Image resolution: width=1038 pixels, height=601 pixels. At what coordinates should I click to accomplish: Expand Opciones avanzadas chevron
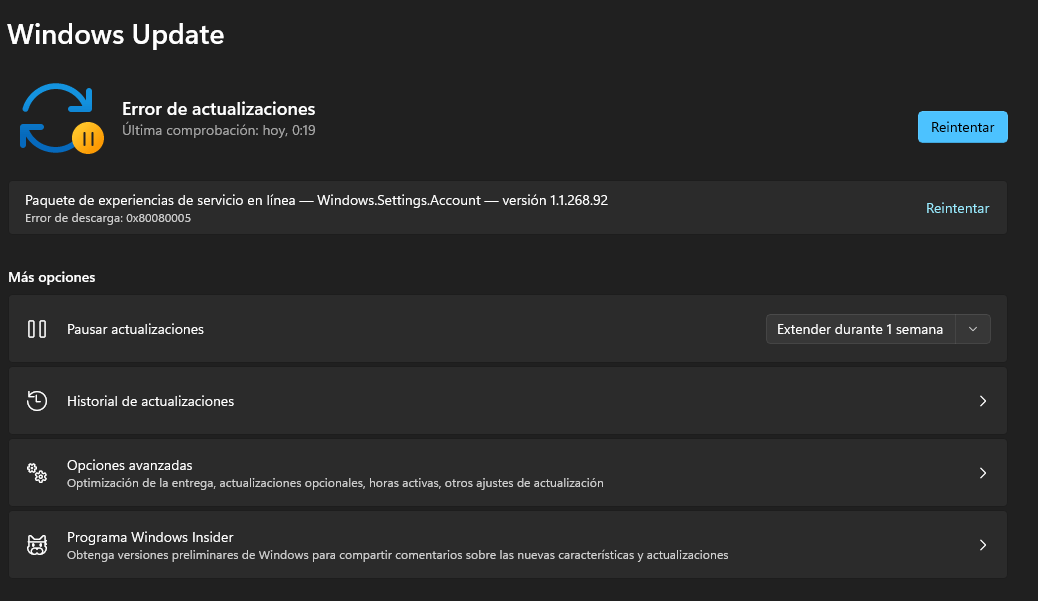pyautogui.click(x=983, y=473)
